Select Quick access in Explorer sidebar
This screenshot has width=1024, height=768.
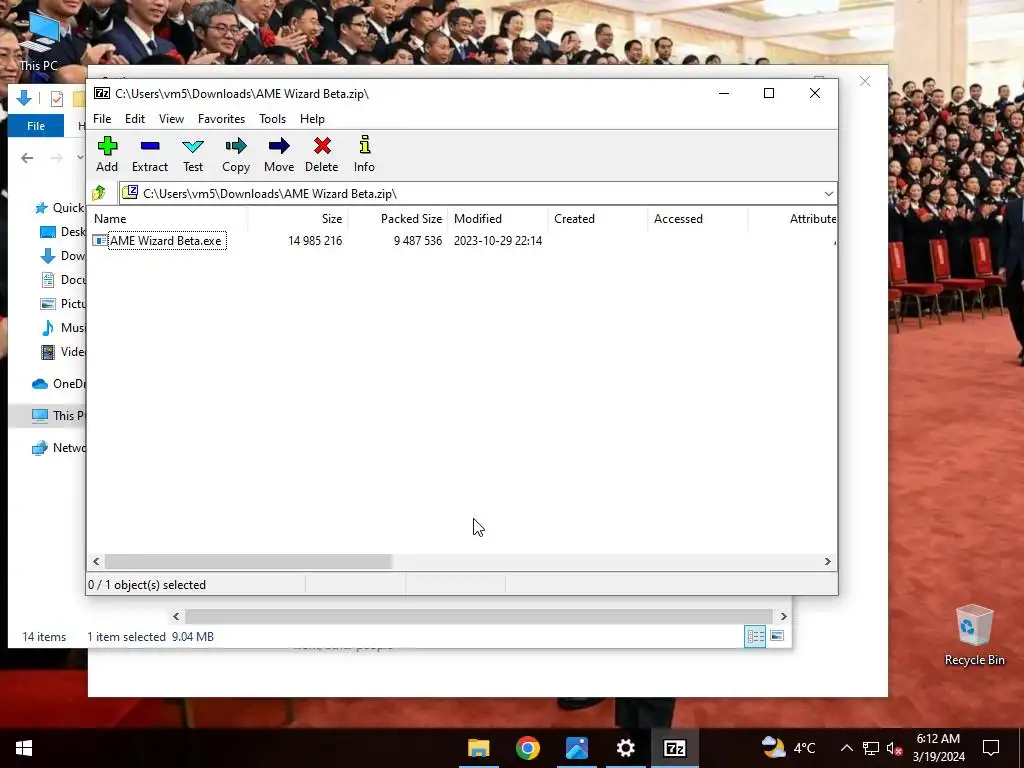59,208
